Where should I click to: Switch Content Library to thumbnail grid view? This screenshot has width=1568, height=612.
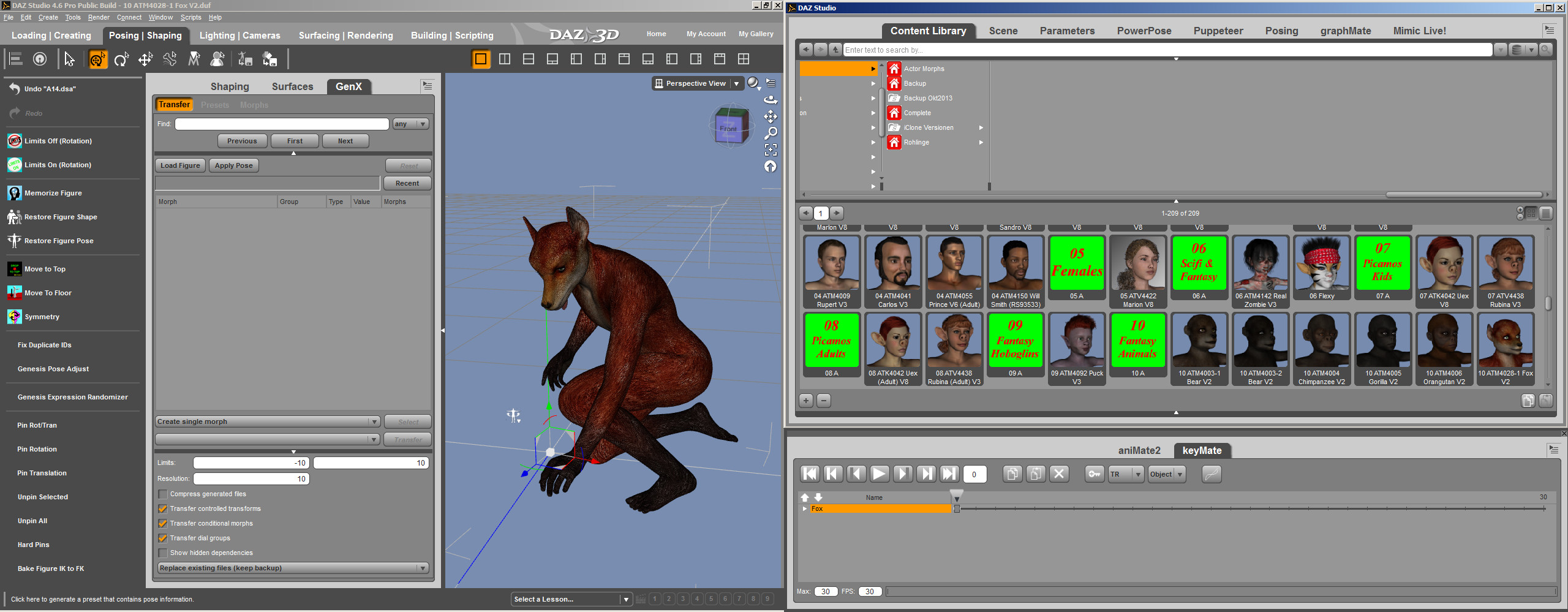1531,213
